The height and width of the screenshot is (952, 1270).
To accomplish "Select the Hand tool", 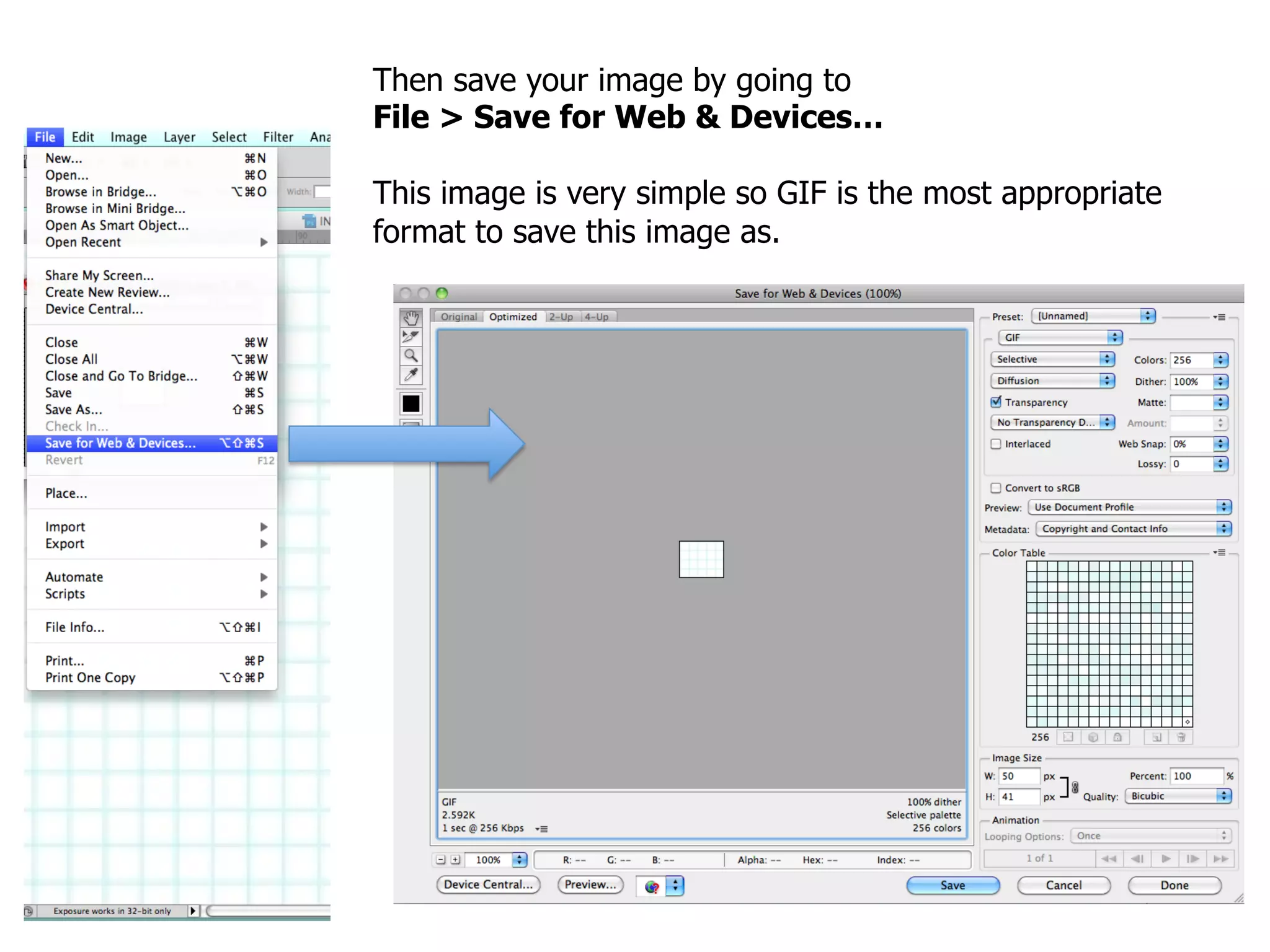I will 411,319.
